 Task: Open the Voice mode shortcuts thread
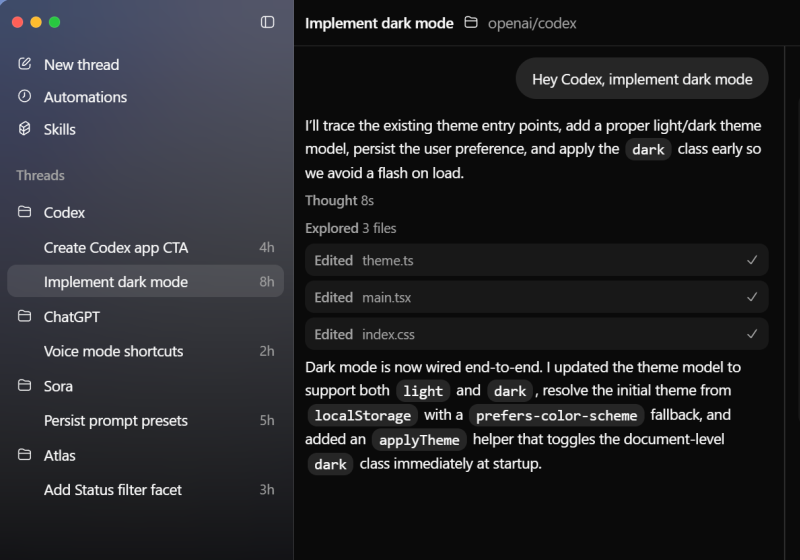point(114,351)
